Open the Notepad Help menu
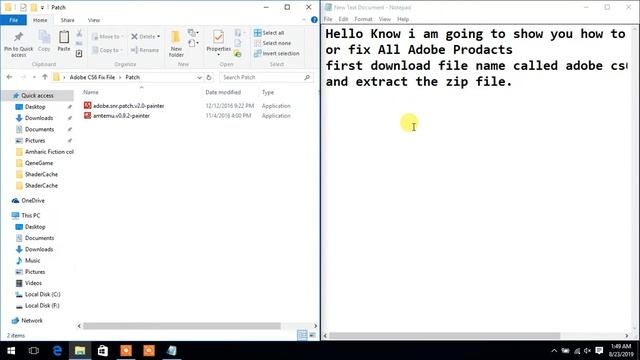The width and height of the screenshot is (640, 360). point(403,19)
